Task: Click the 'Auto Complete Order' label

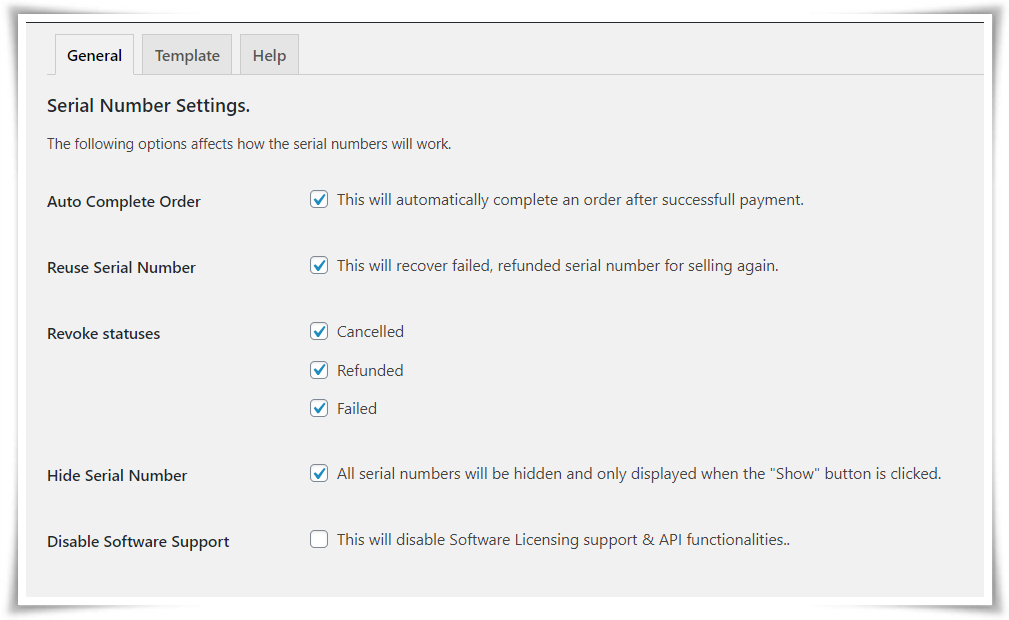Action: coord(124,202)
